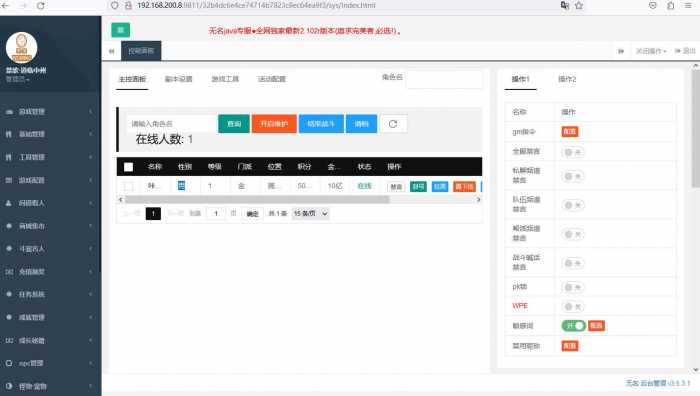
Task: Toggle the 全服禁言 switch
Action: (x=573, y=152)
